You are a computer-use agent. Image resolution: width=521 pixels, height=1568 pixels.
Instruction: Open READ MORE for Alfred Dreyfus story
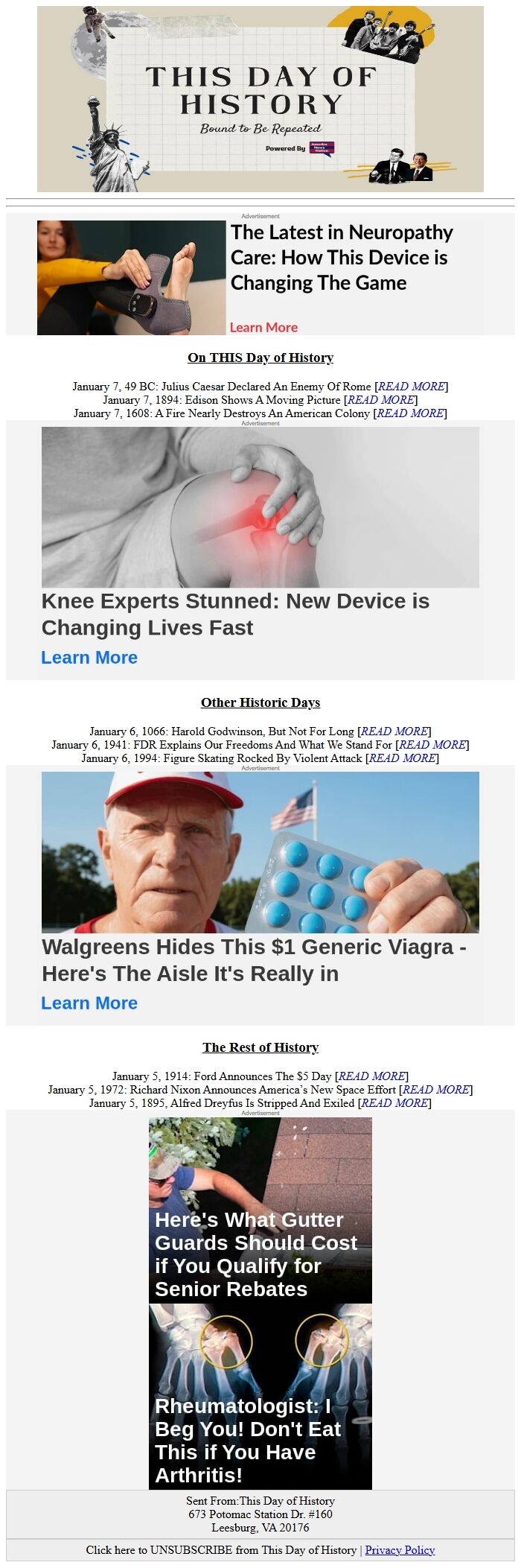pyautogui.click(x=394, y=1103)
